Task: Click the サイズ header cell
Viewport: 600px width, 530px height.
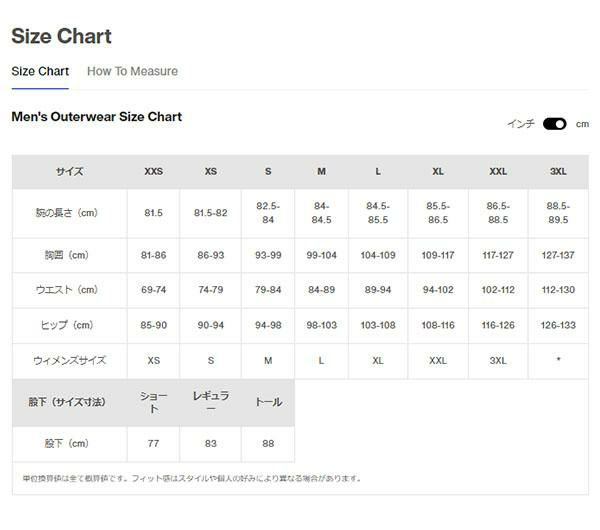Action: (x=70, y=172)
